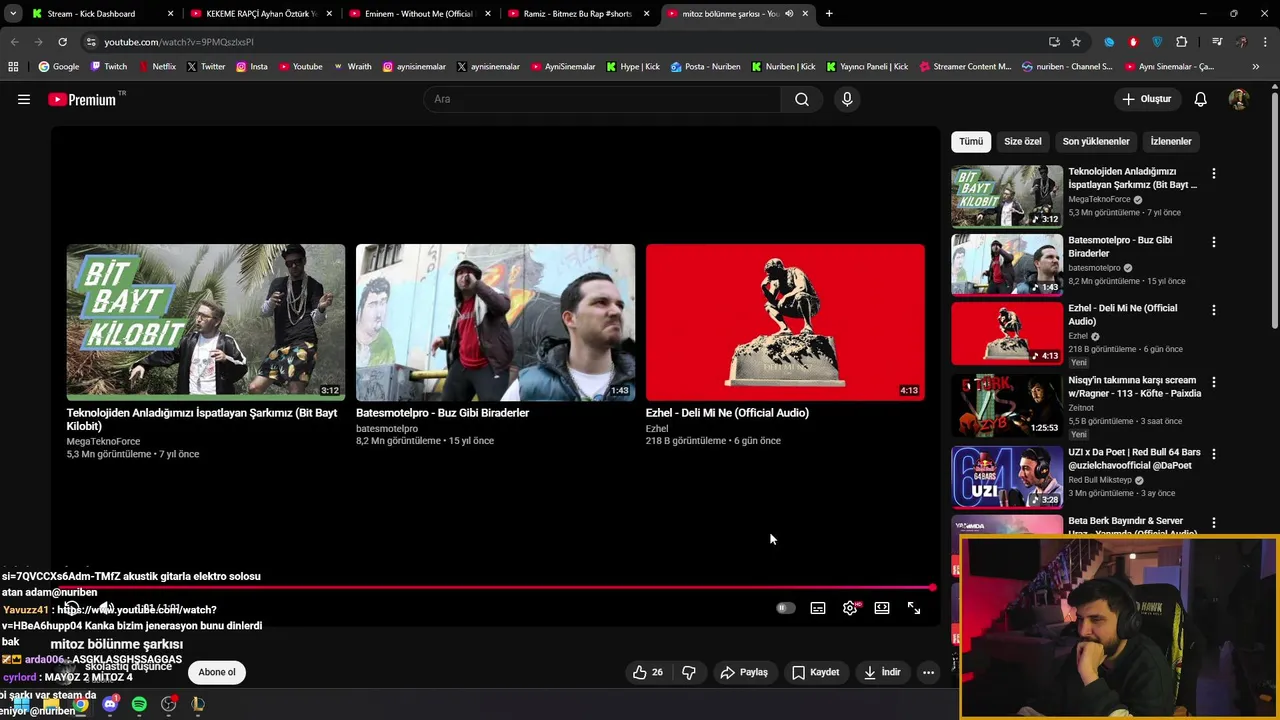Image resolution: width=1280 pixels, height=720 pixels.
Task: Open Twitch bookmark in bookmarks bar
Action: (109, 67)
